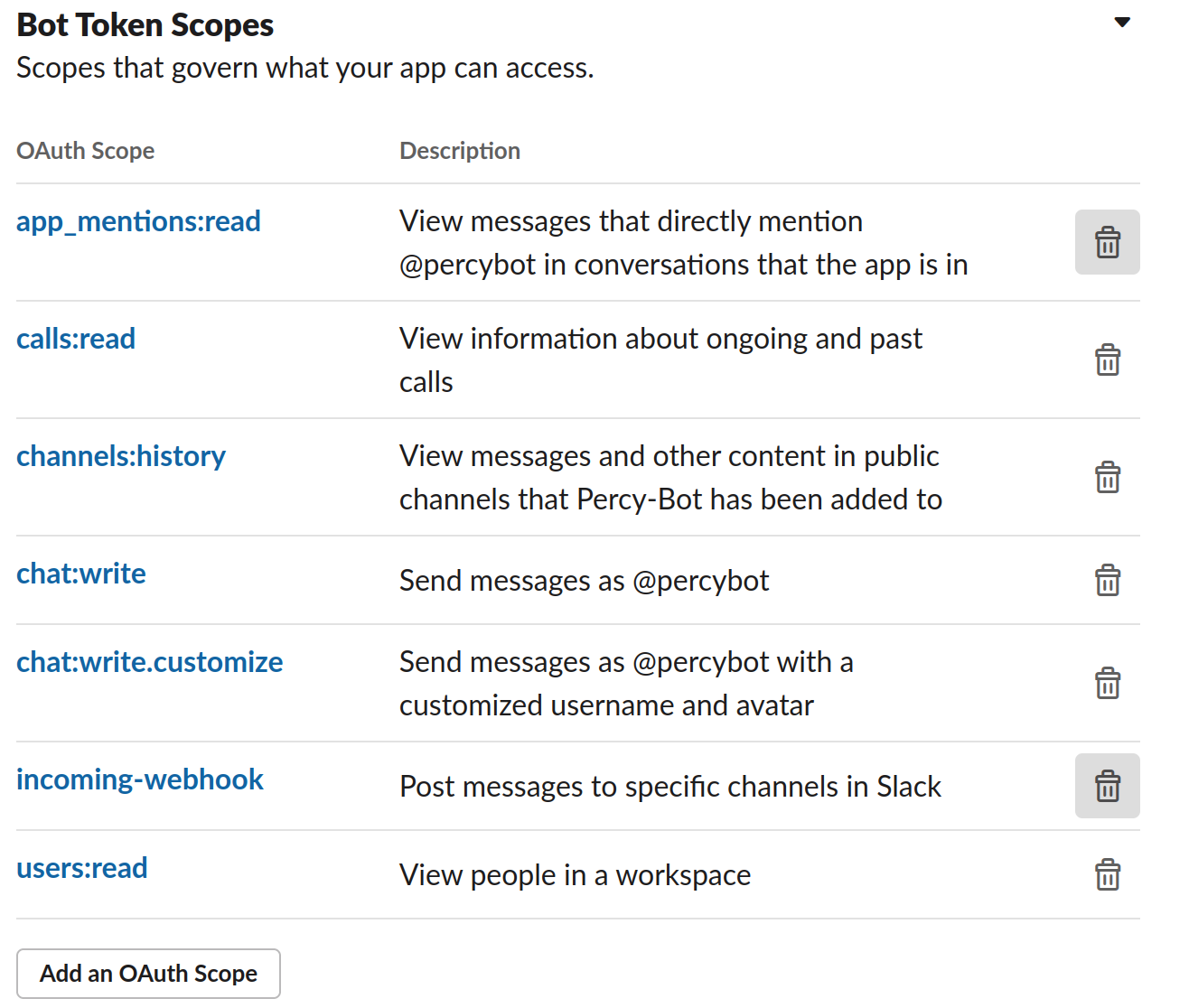Click the Bot Token Scopes heading
The height and width of the screenshot is (1008, 1189).
[x=145, y=25]
